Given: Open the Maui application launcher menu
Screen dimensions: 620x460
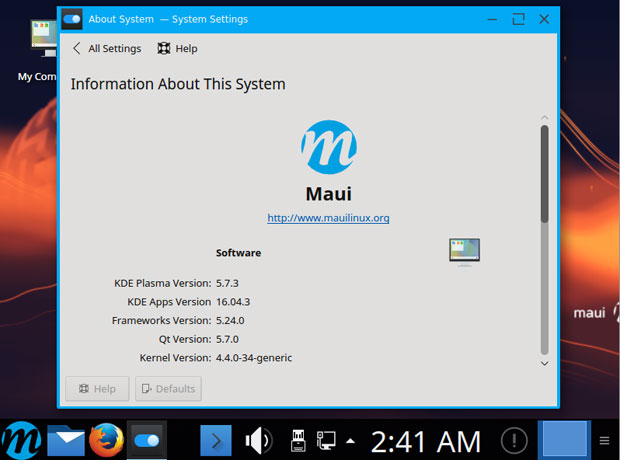Looking at the screenshot, I should pyautogui.click(x=21, y=440).
